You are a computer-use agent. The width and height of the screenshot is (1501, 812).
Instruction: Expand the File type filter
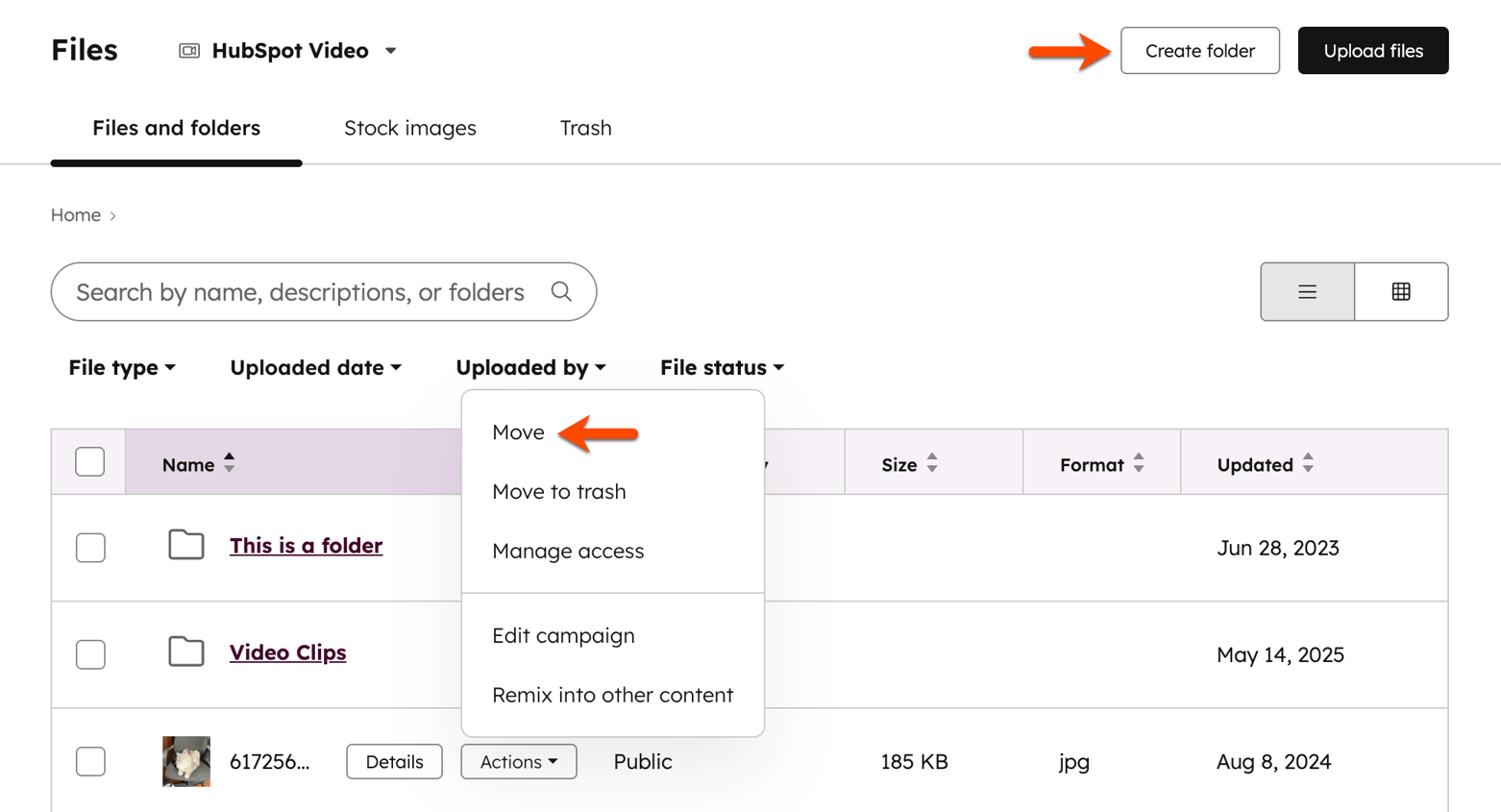pos(122,367)
